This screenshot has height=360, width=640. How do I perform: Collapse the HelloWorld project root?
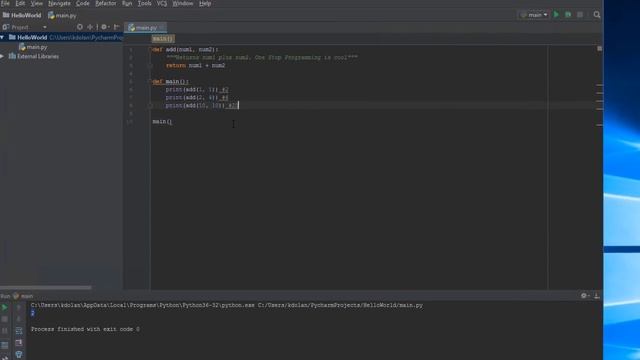(2, 38)
